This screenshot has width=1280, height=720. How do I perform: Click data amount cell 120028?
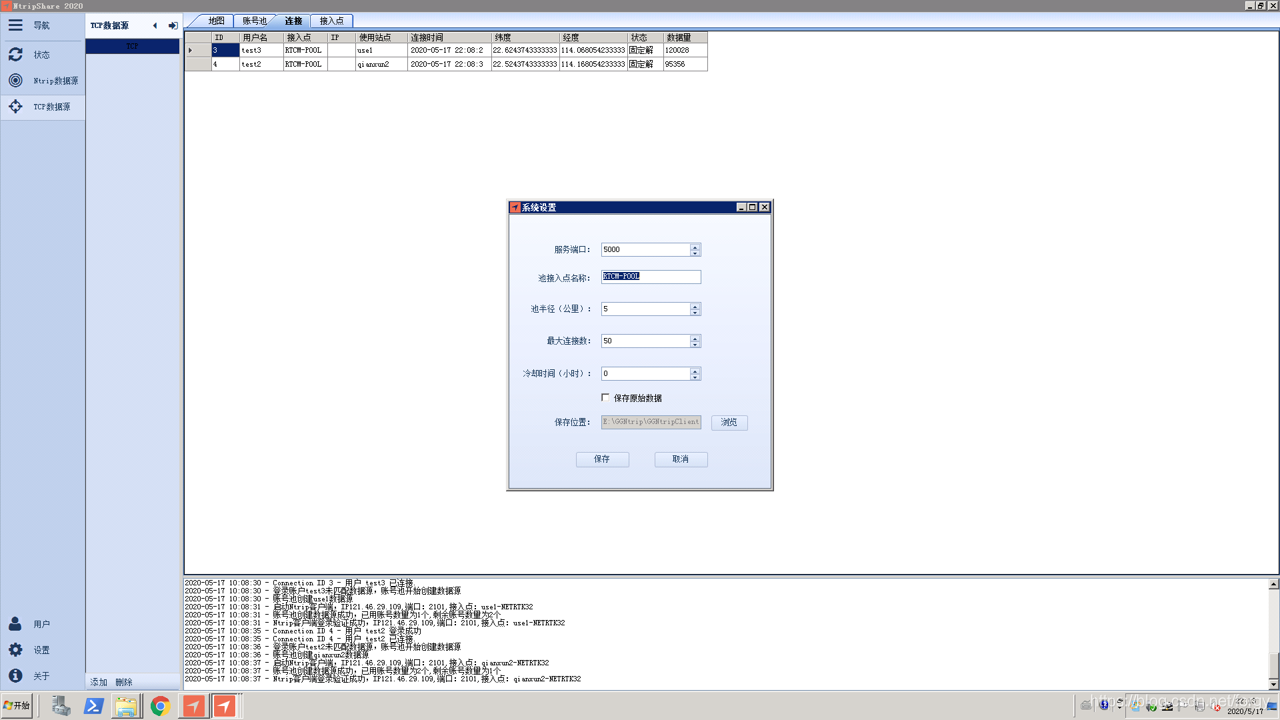(685, 50)
